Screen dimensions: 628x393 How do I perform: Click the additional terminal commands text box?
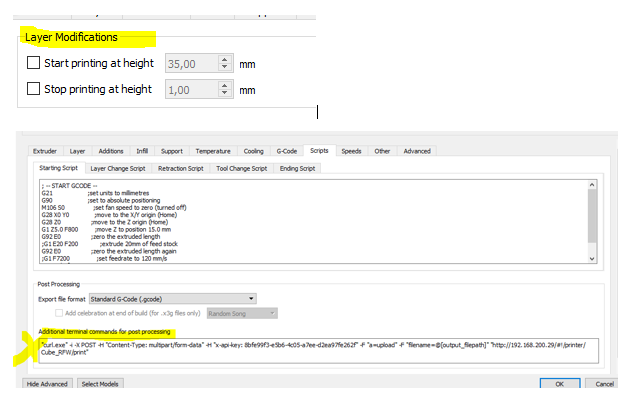pyautogui.click(x=318, y=351)
